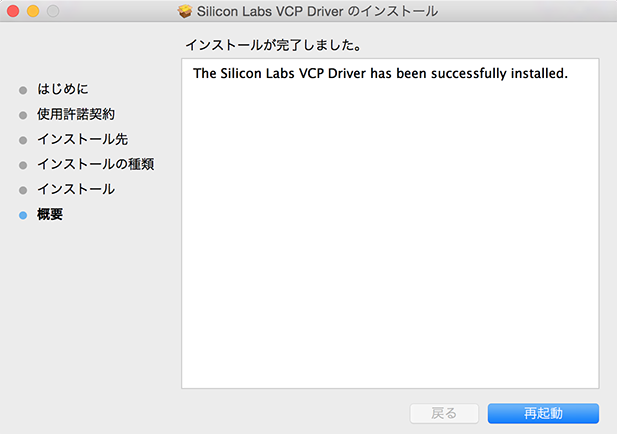Select the インストール先 step
The height and width of the screenshot is (434, 617).
tap(82, 139)
